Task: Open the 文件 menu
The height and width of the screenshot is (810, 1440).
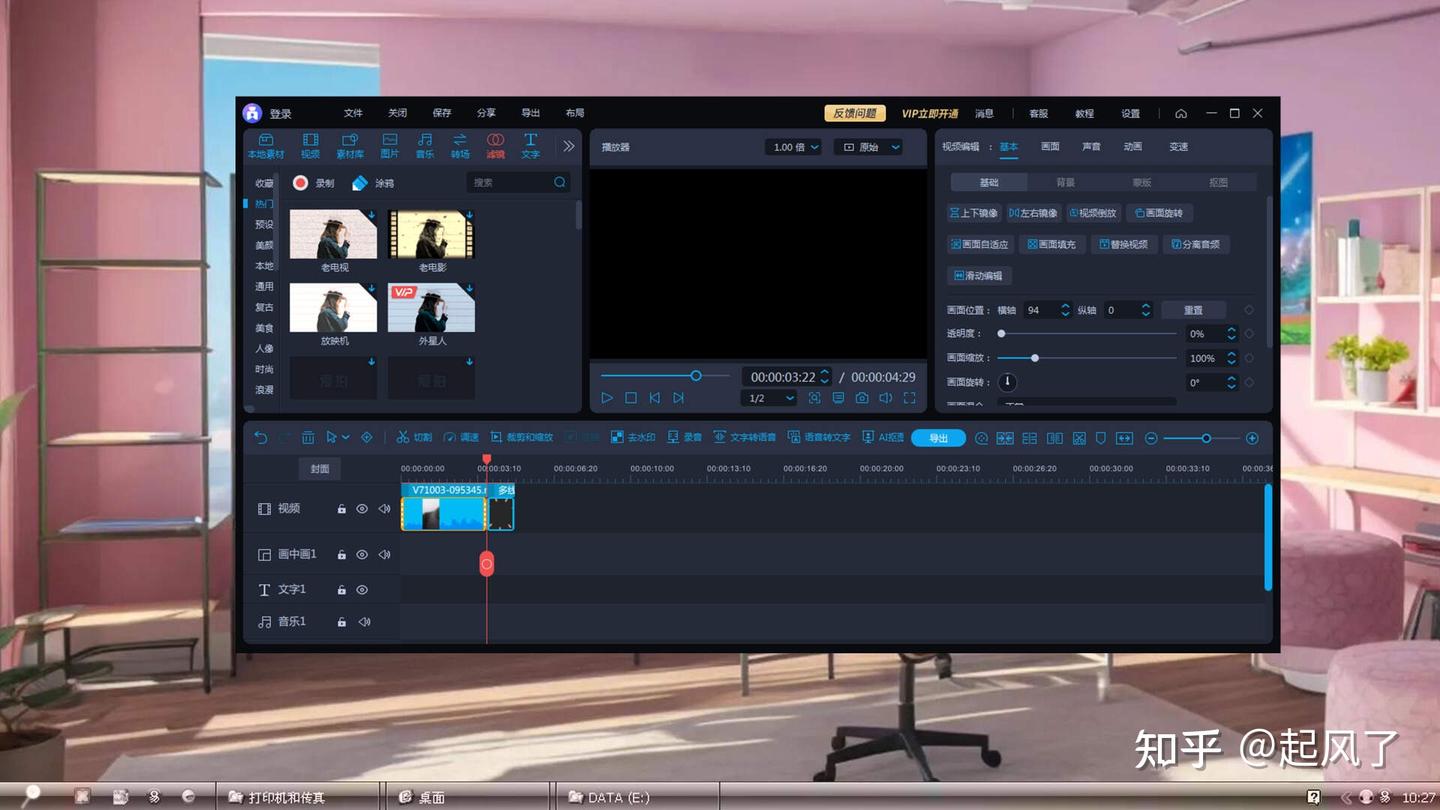Action: [353, 114]
